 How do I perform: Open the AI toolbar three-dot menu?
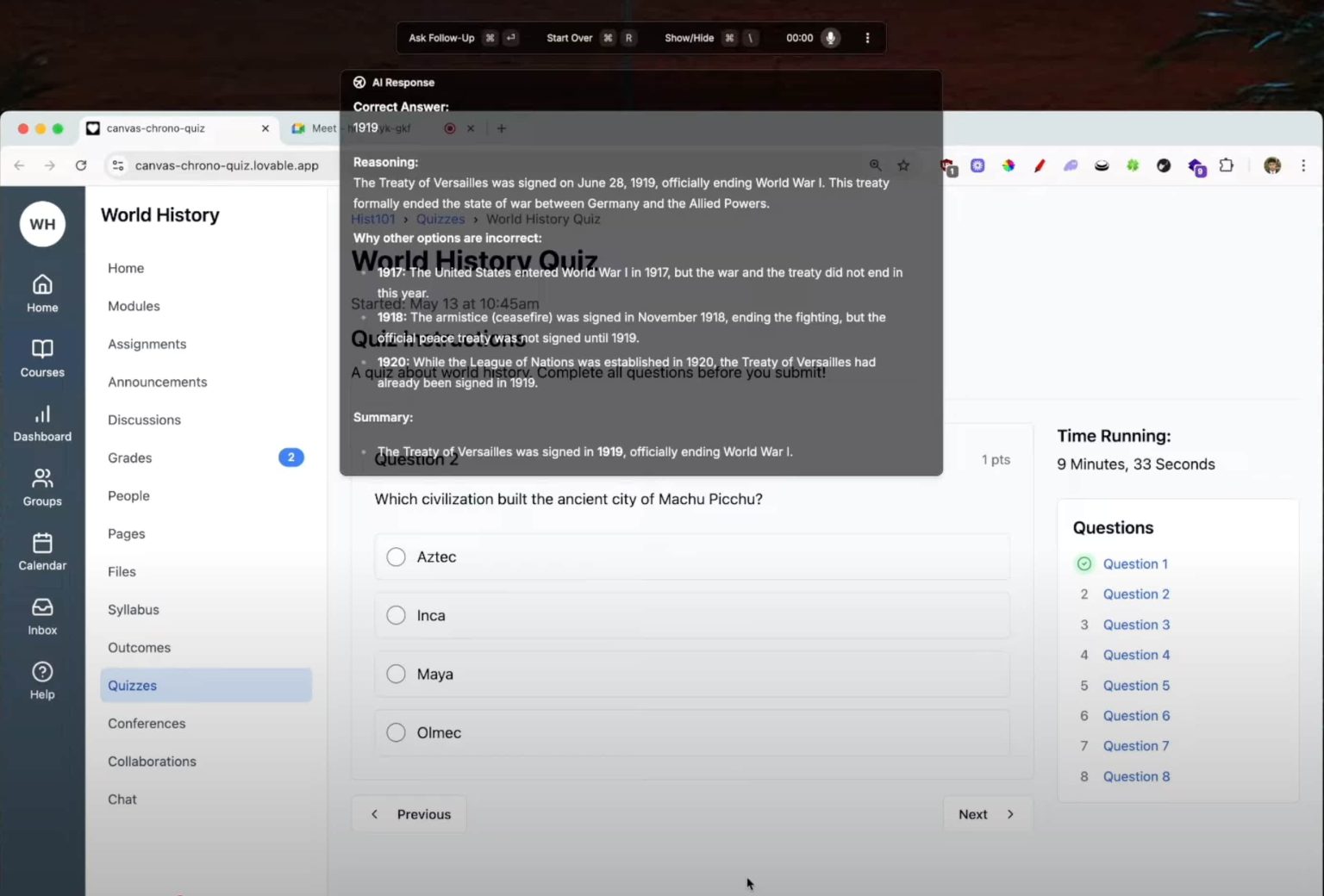point(867,37)
